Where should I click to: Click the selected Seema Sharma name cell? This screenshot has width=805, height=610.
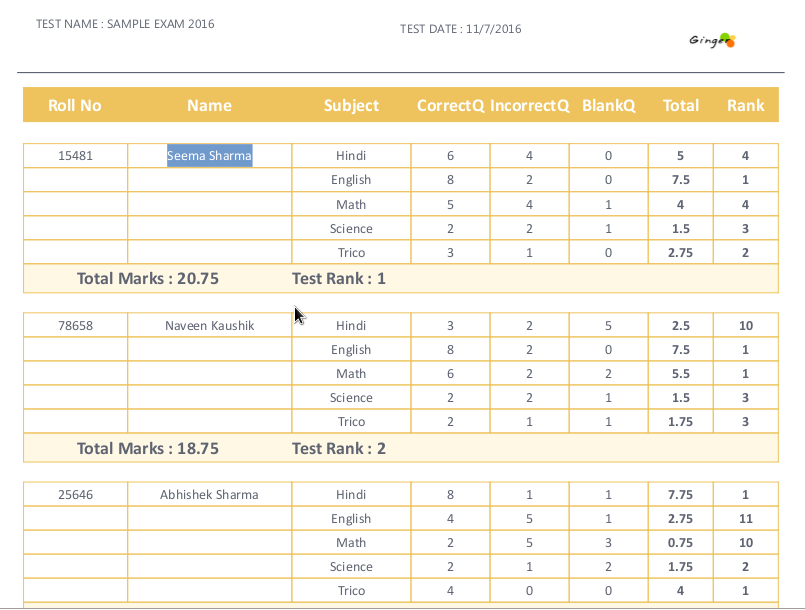(209, 155)
